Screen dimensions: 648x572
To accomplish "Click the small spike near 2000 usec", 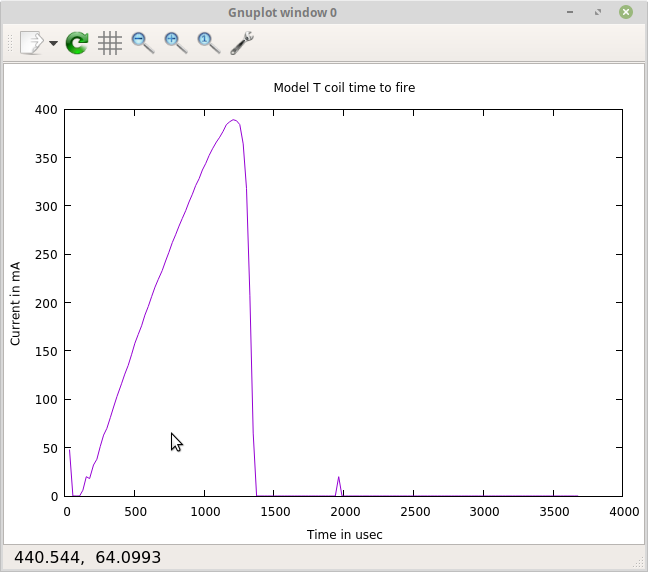I will tap(339, 478).
